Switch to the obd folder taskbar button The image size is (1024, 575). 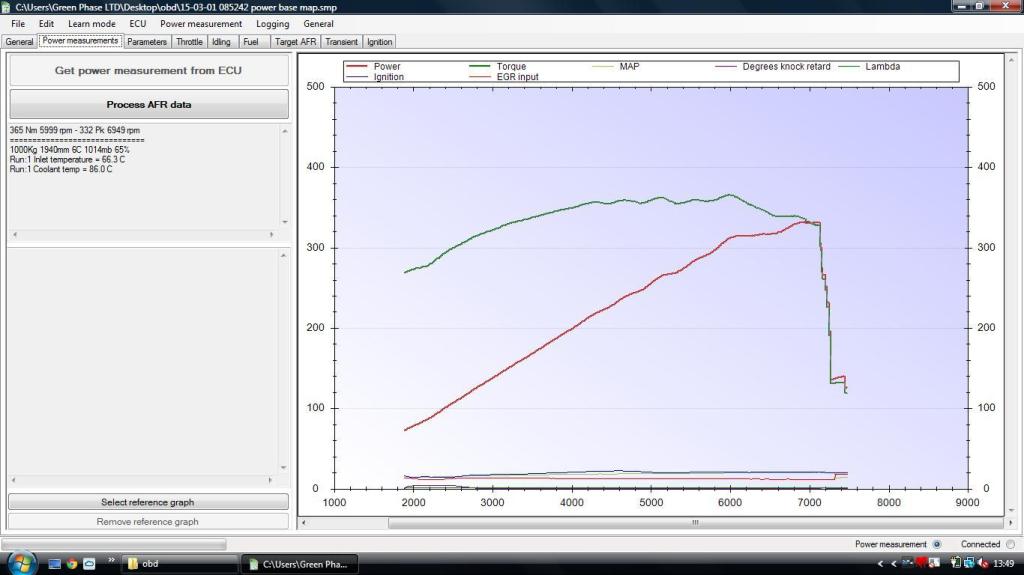coord(180,564)
